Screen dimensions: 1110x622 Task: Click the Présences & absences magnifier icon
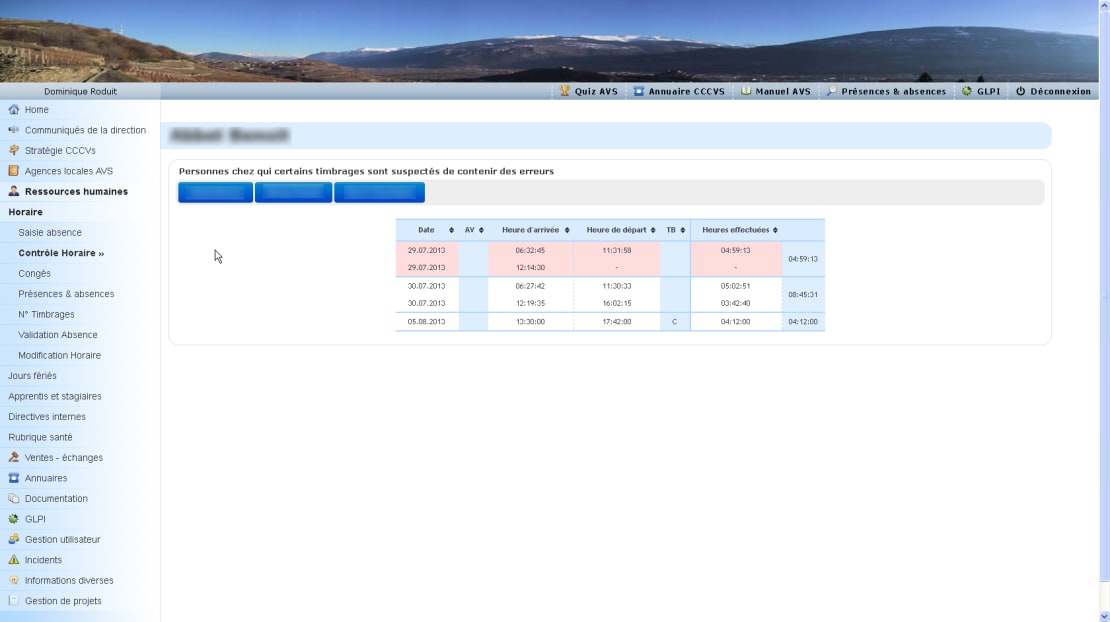[x=832, y=91]
